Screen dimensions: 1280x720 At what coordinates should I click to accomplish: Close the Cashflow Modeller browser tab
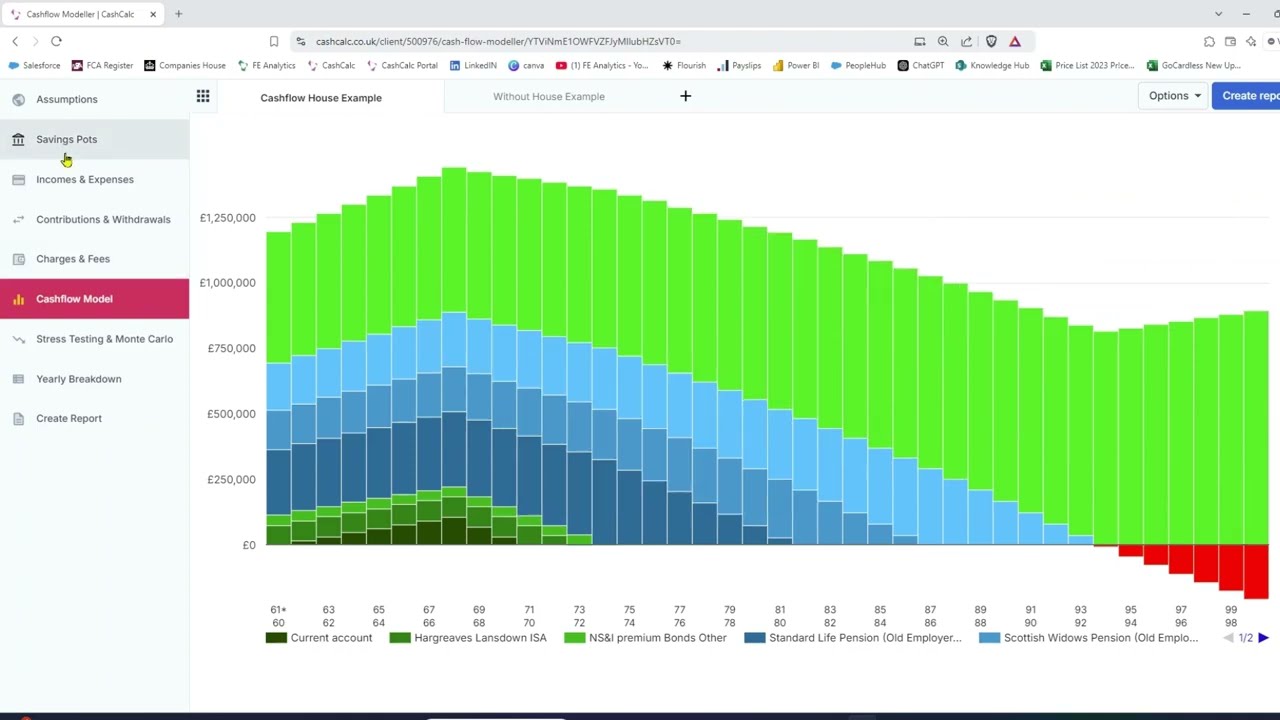tap(153, 14)
